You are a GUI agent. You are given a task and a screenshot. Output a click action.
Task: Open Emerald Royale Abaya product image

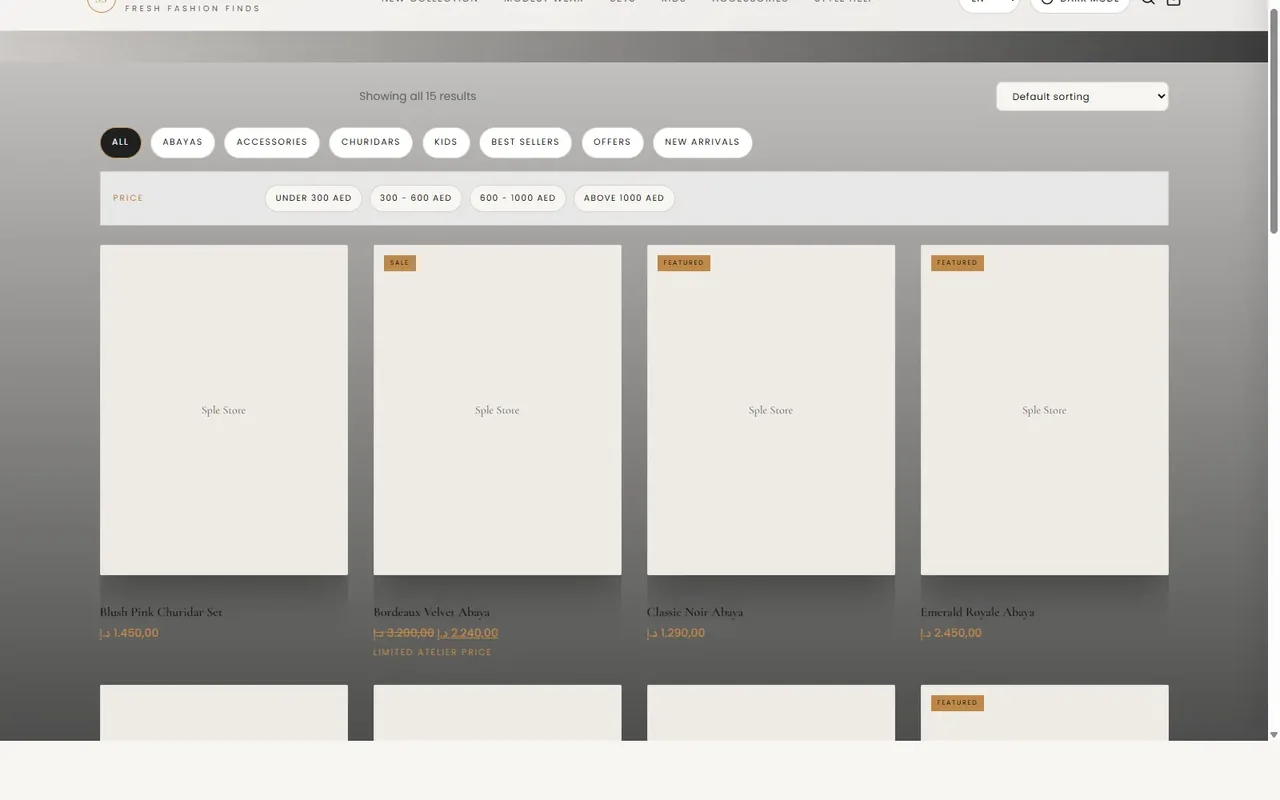point(1044,410)
